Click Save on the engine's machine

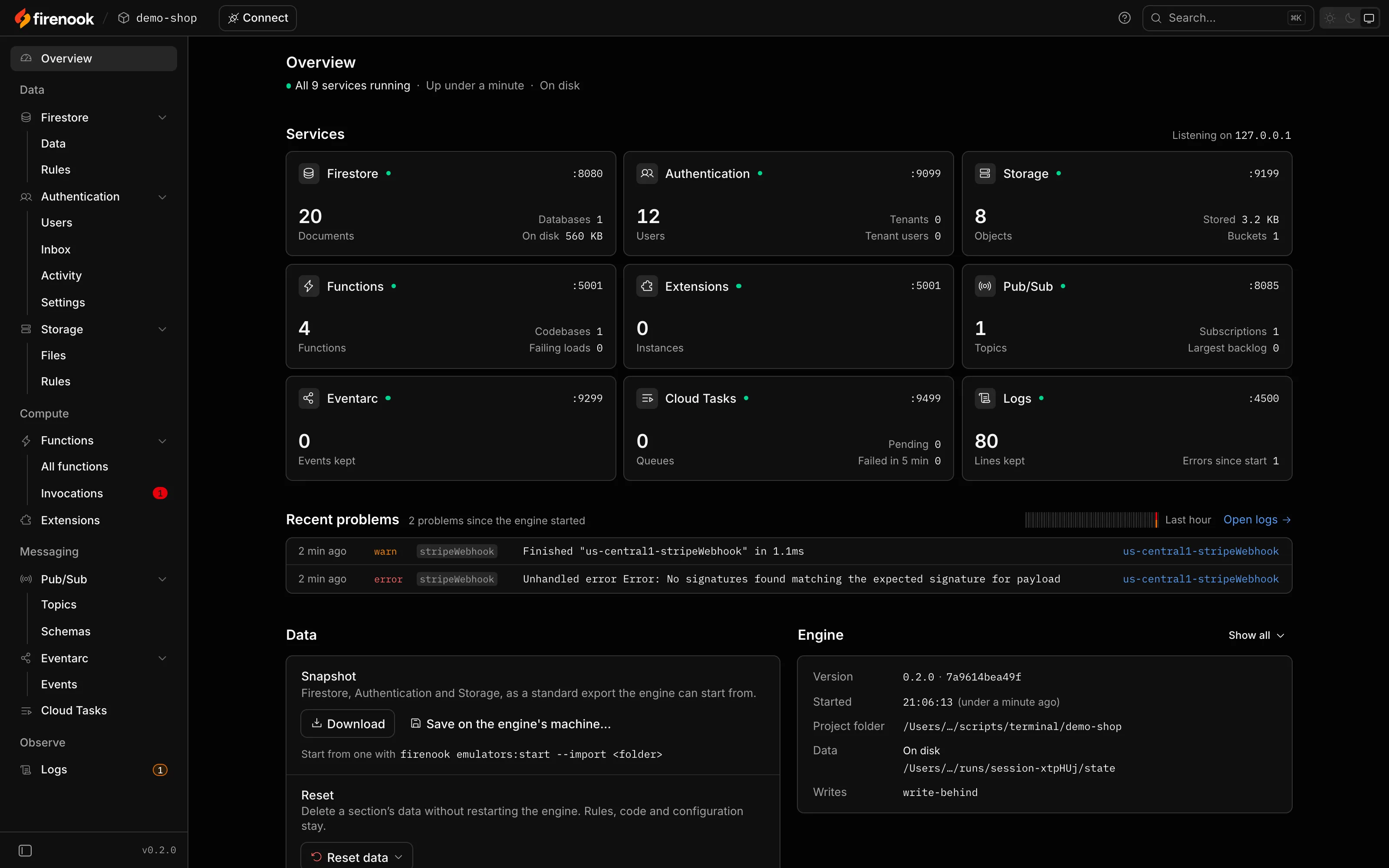click(x=511, y=724)
